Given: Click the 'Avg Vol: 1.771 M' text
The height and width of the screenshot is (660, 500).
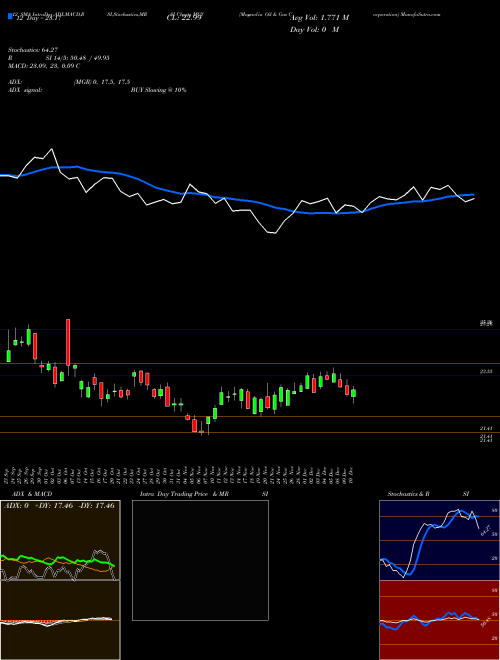Looking at the screenshot, I should (319, 18).
